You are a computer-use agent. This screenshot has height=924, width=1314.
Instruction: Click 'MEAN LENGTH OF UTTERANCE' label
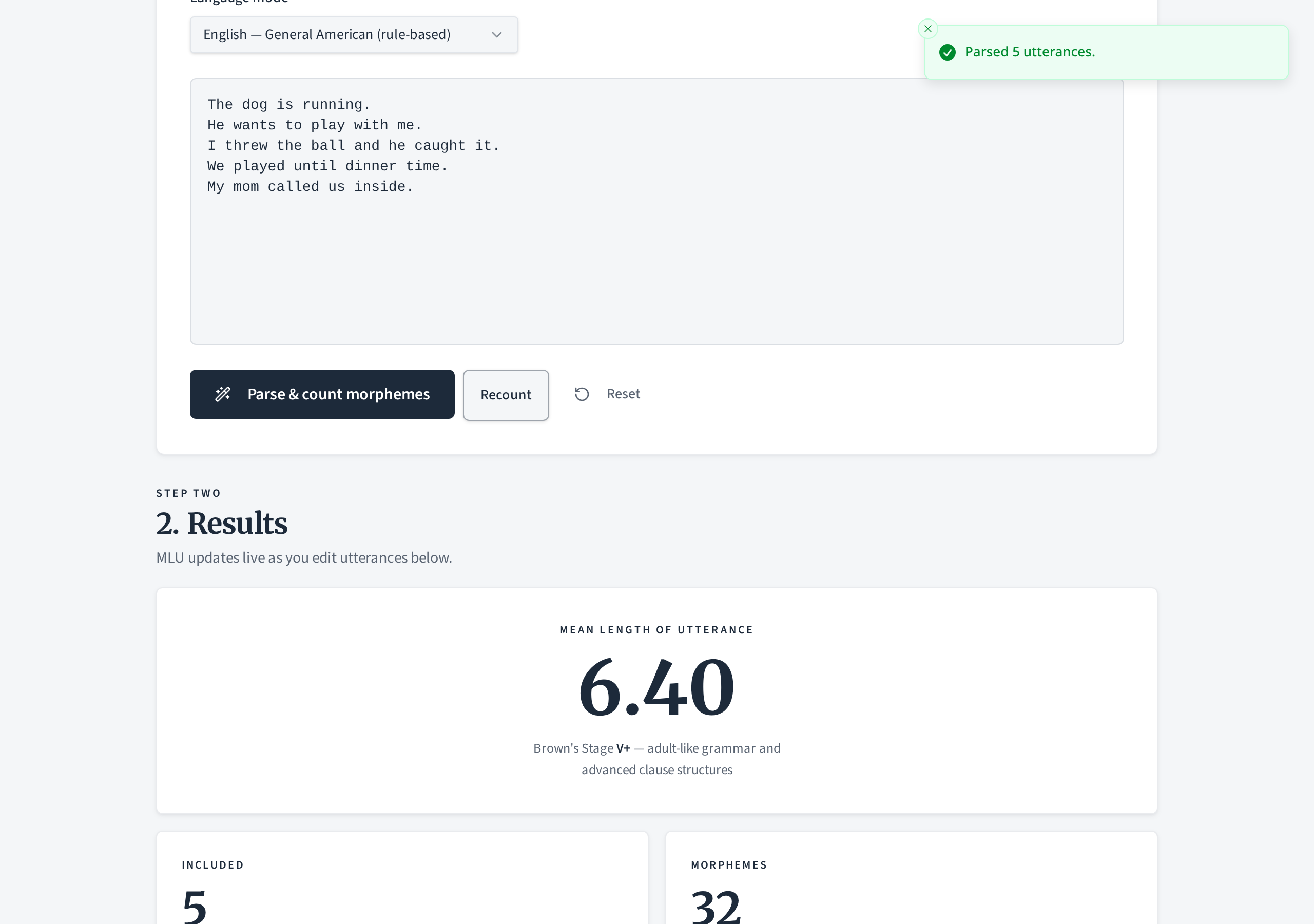(656, 630)
